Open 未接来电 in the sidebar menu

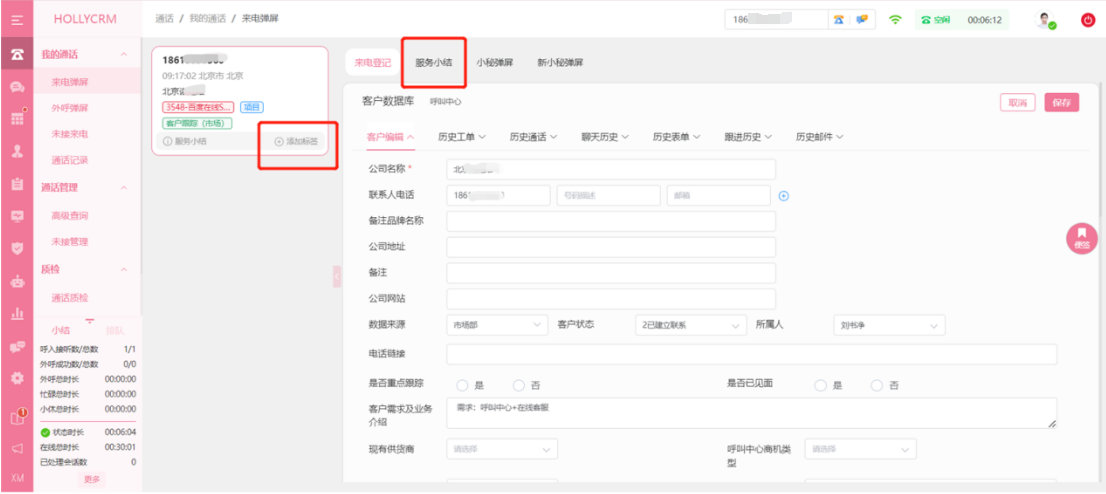point(70,133)
